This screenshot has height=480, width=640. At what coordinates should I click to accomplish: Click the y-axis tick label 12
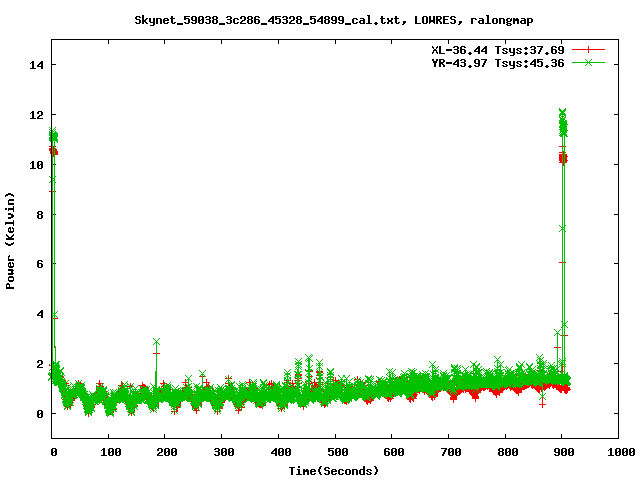[36, 115]
